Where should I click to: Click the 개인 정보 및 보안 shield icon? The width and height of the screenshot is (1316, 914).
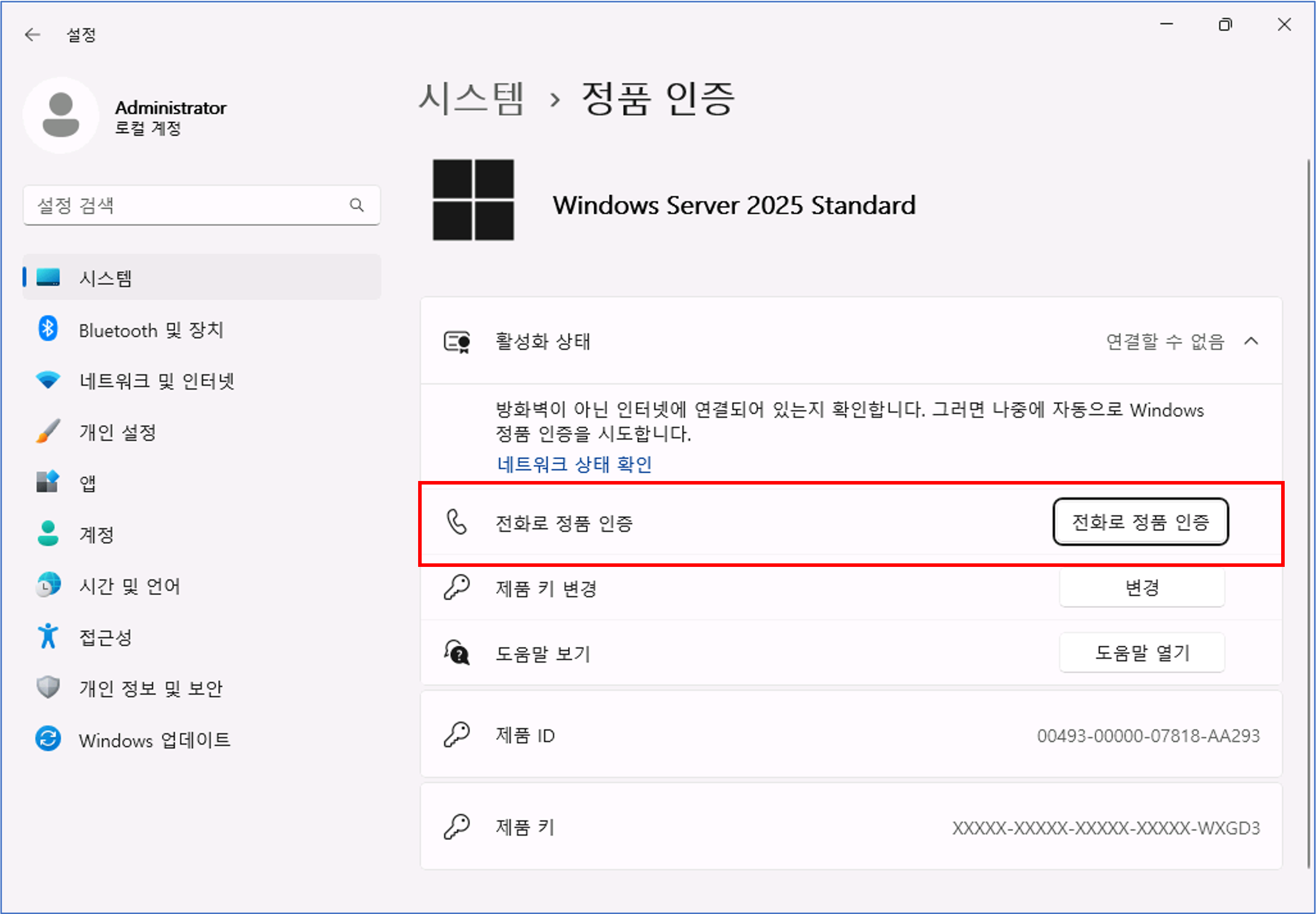click(x=48, y=687)
